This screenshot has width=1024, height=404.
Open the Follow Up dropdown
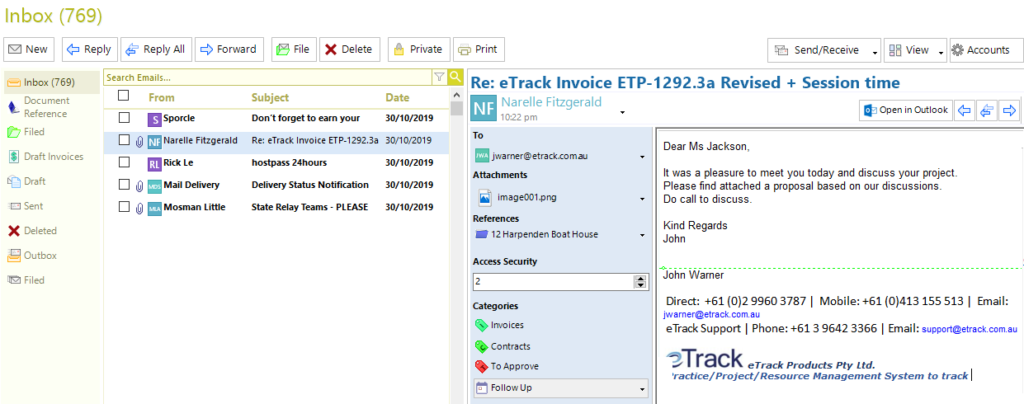point(561,388)
